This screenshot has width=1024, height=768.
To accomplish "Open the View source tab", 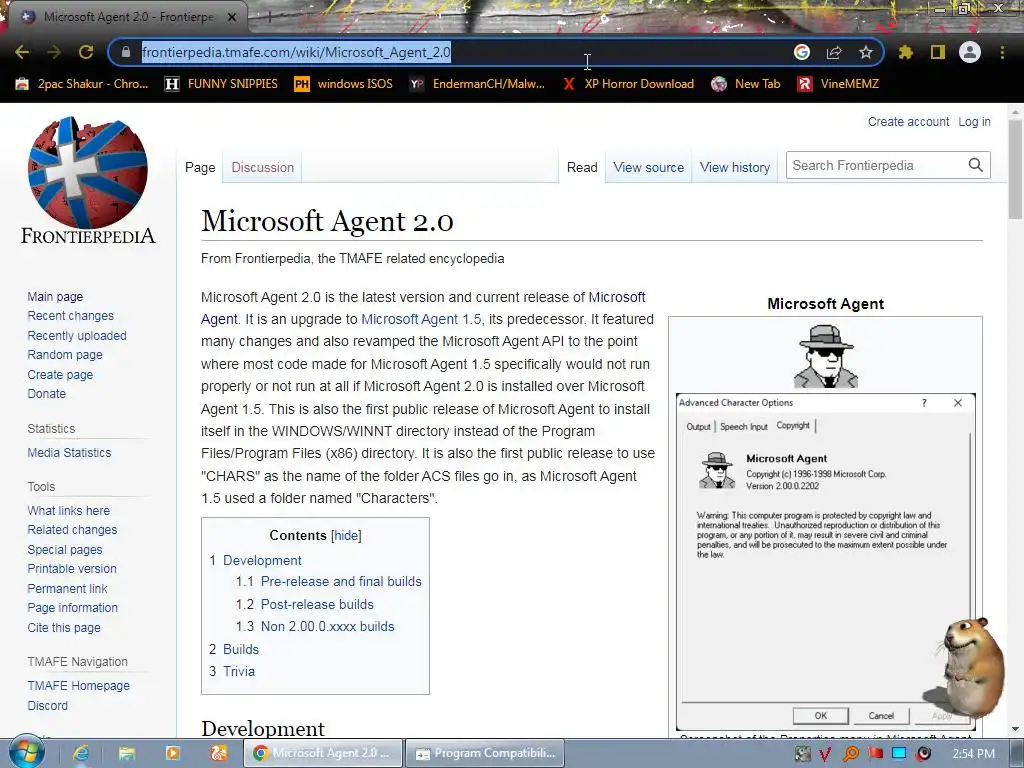I will (648, 167).
